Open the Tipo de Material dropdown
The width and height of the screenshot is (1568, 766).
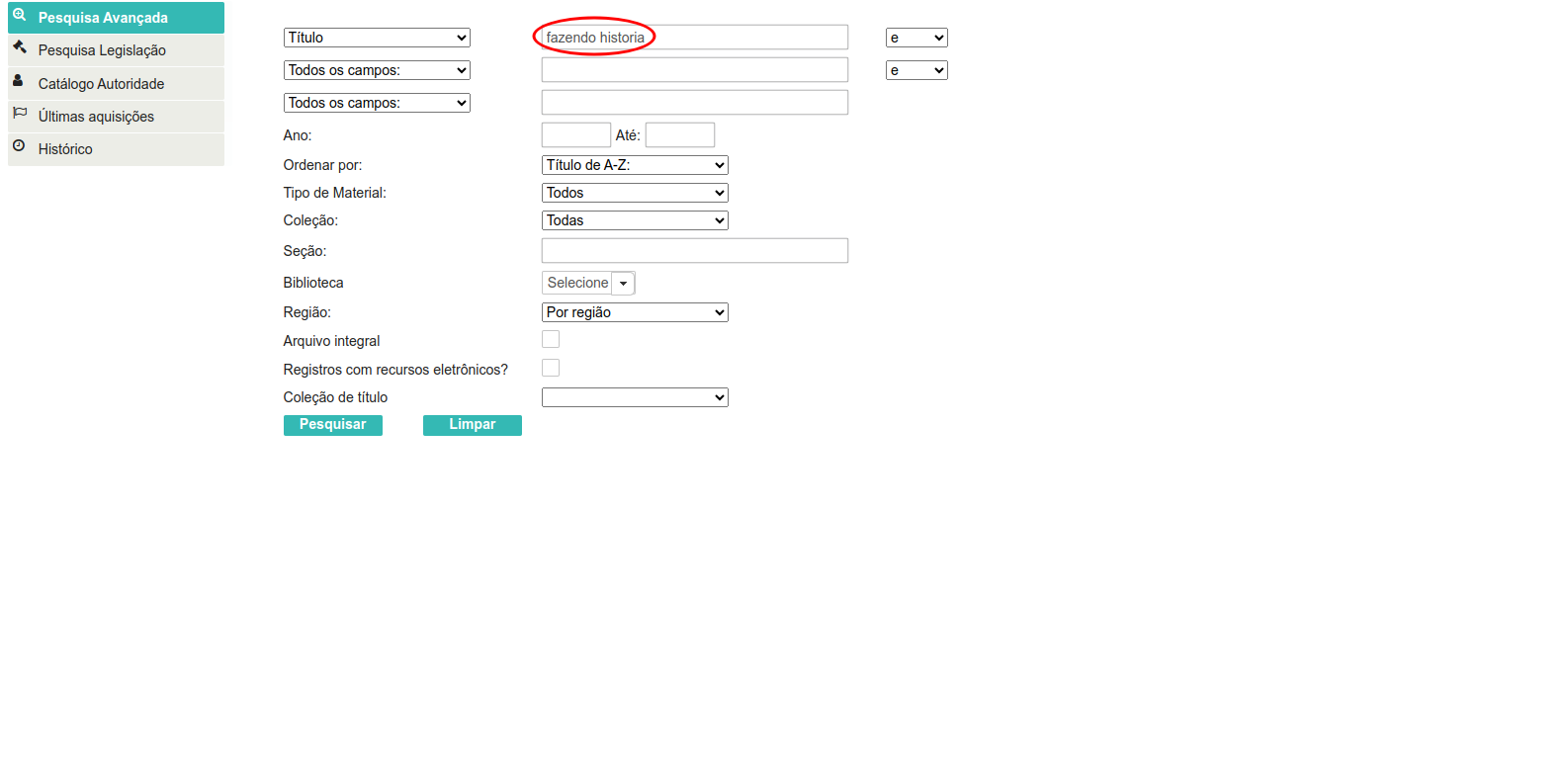(x=635, y=193)
